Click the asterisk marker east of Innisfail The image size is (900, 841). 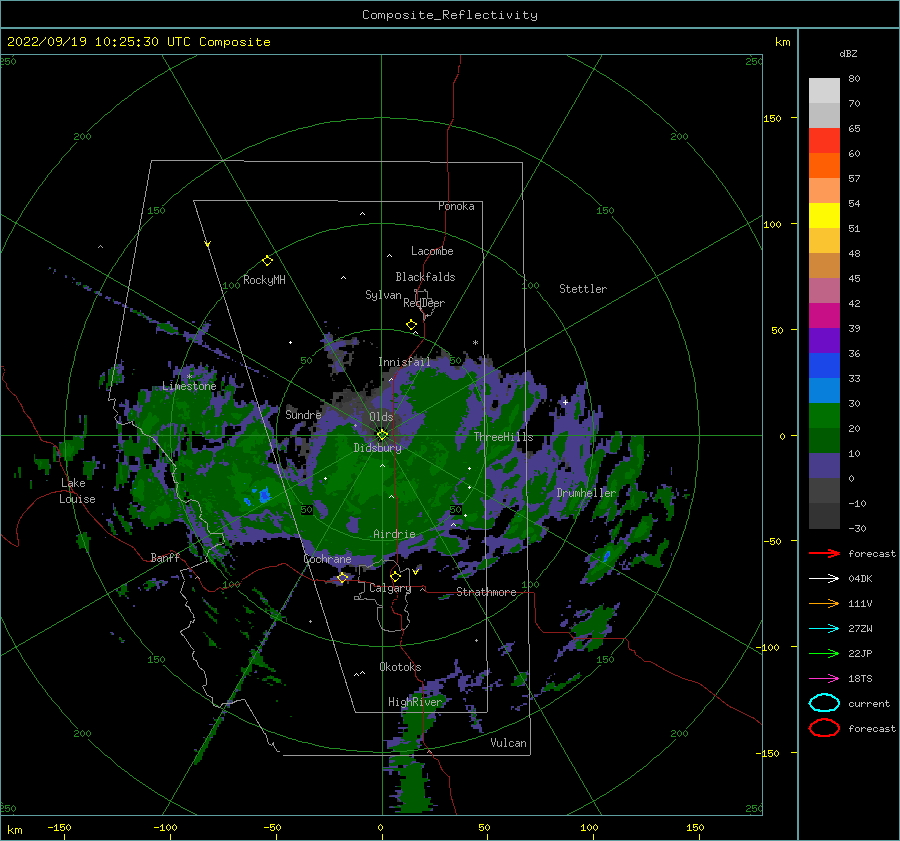475,343
